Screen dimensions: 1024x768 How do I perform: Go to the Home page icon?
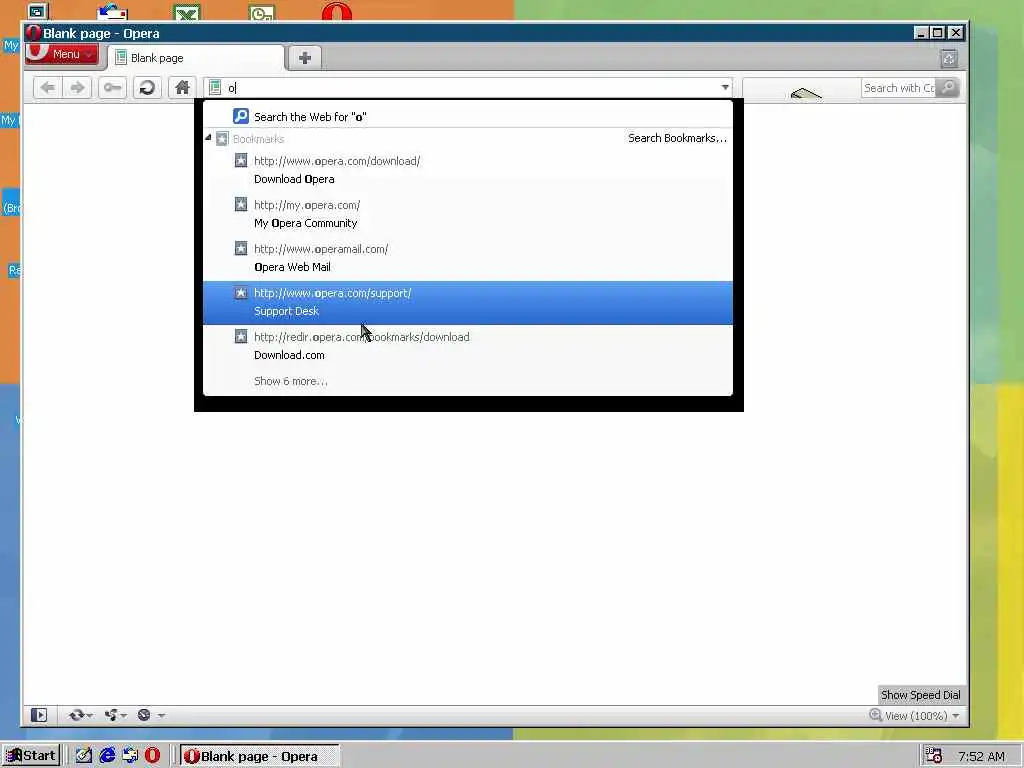(x=182, y=88)
